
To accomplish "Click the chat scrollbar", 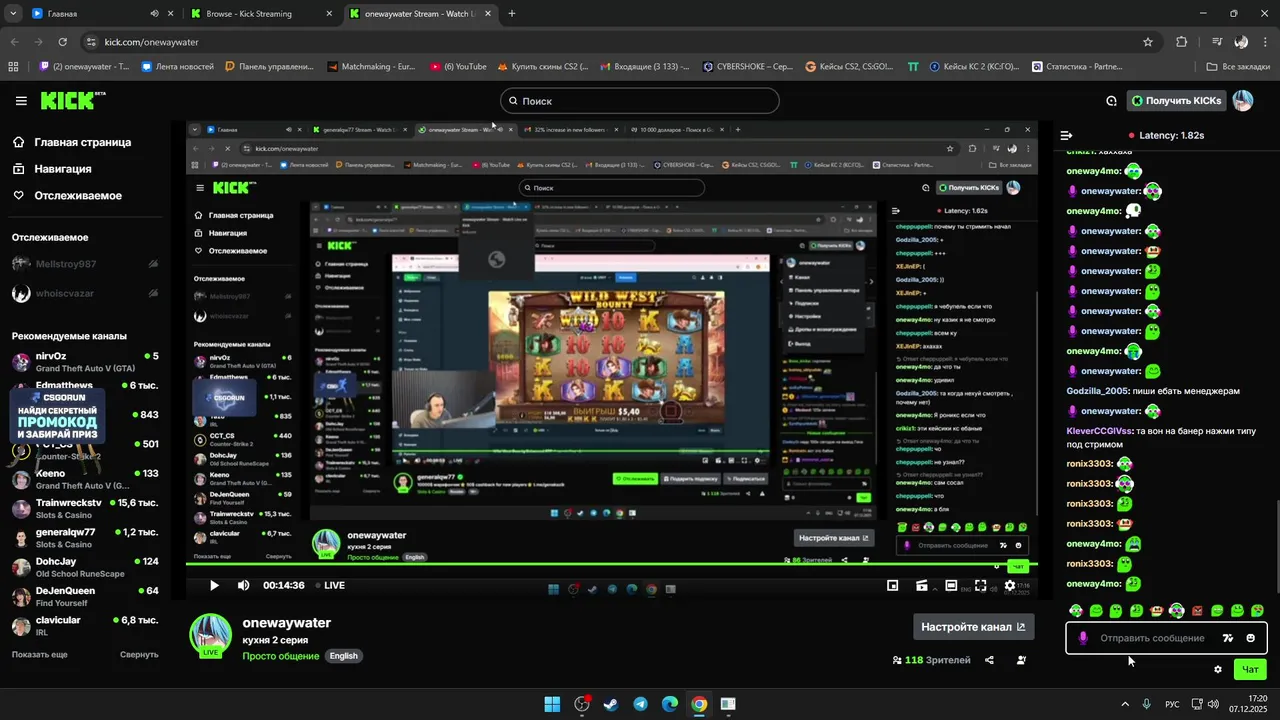I will (x=1276, y=545).
